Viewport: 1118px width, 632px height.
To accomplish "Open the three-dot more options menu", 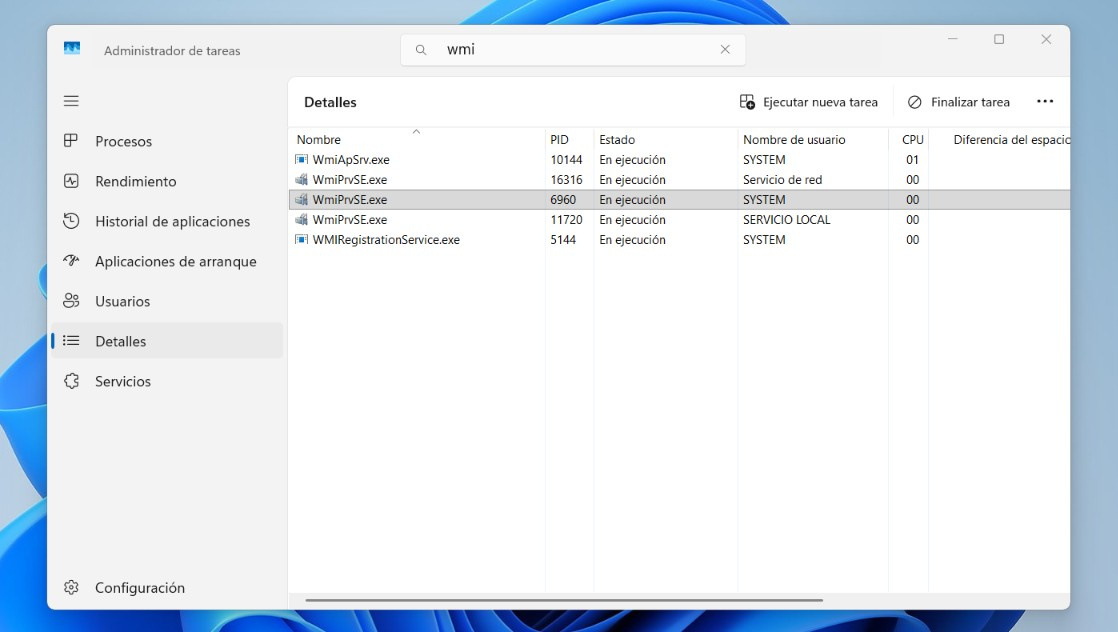I will pyautogui.click(x=1045, y=101).
